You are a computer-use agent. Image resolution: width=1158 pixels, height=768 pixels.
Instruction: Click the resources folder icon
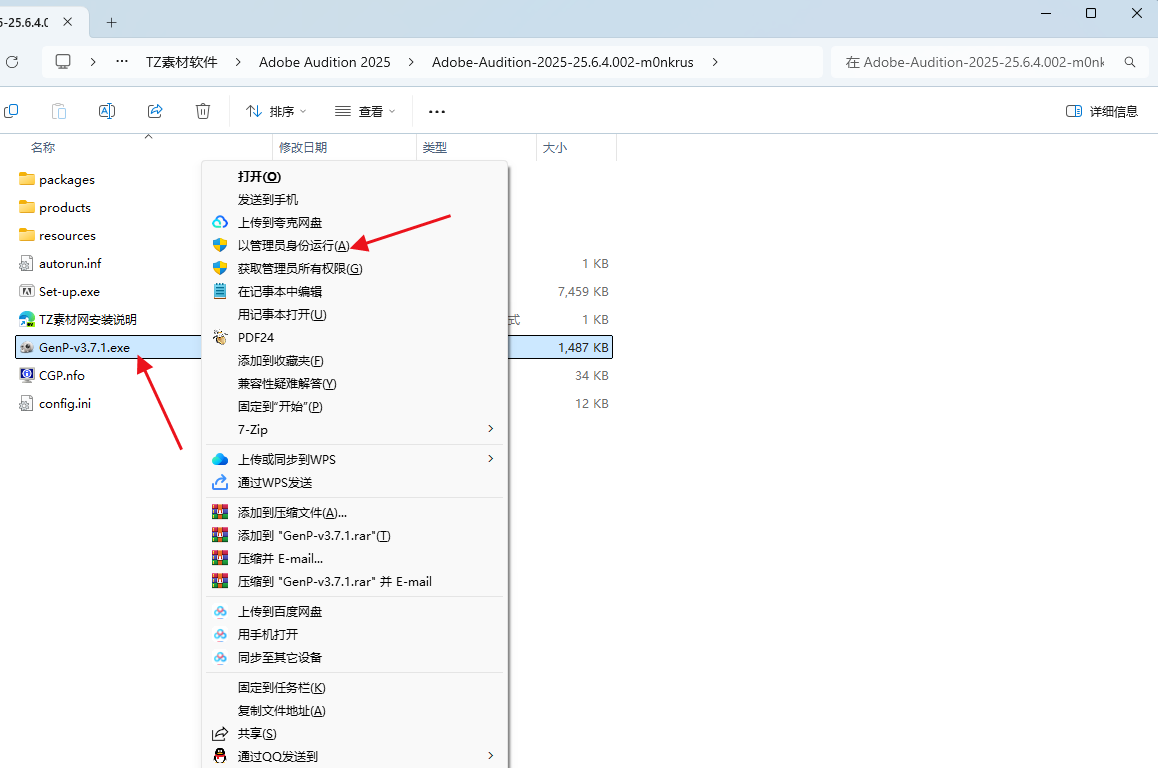pyautogui.click(x=27, y=235)
